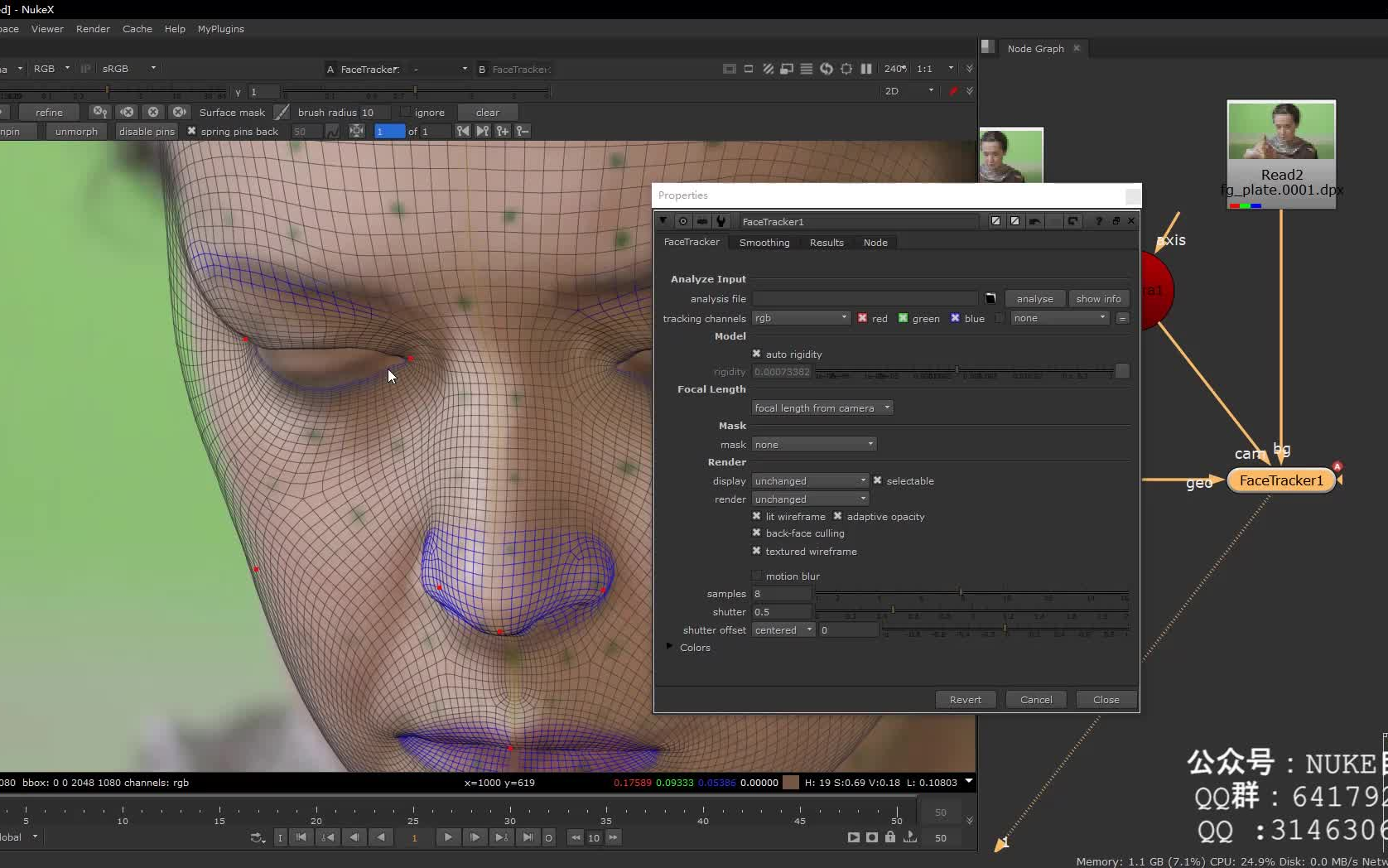Switch to the Smoothing tab
Viewport: 1388px width, 868px height.
coord(764,242)
